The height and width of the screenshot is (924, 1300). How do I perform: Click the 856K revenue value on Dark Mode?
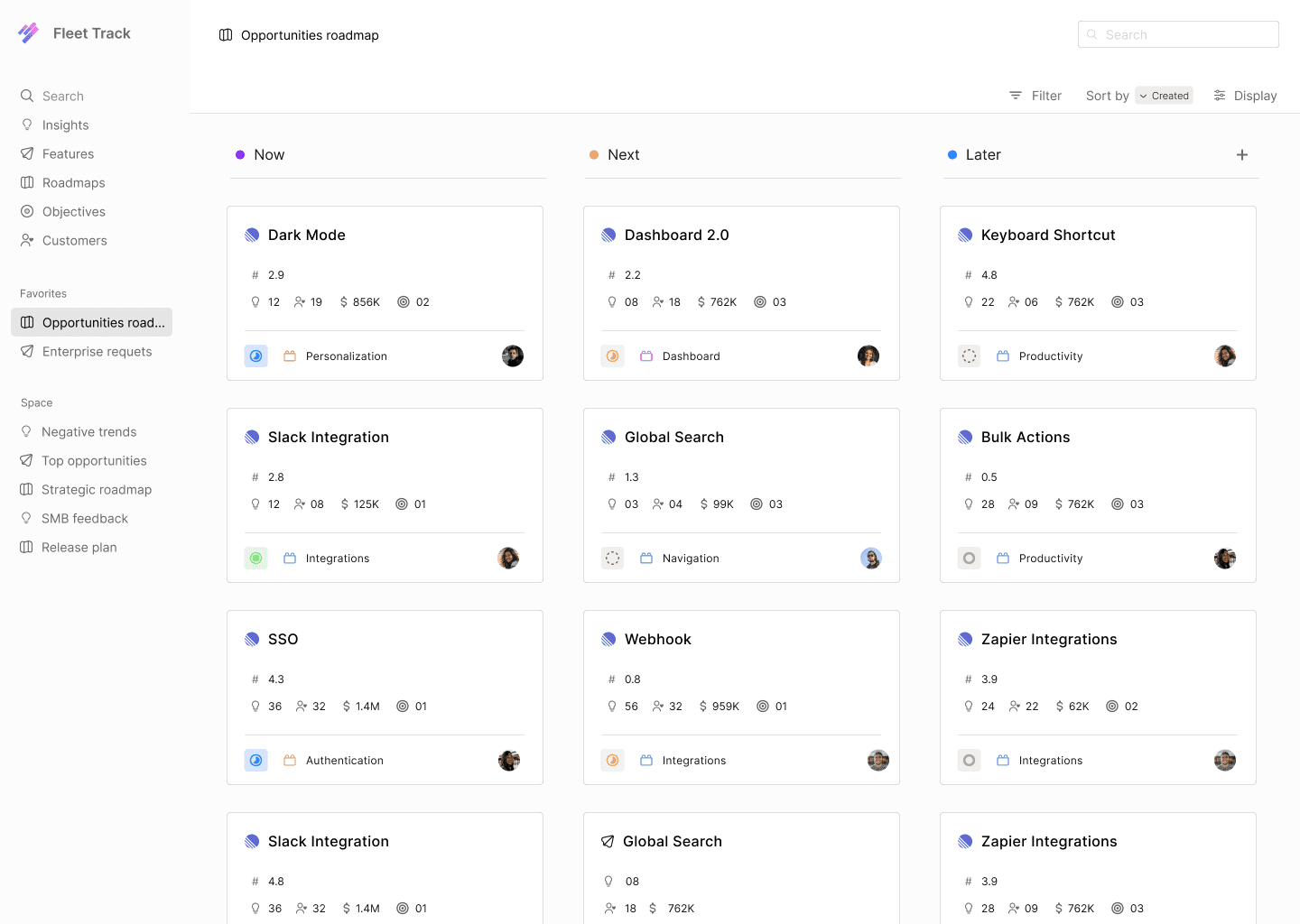[367, 302]
